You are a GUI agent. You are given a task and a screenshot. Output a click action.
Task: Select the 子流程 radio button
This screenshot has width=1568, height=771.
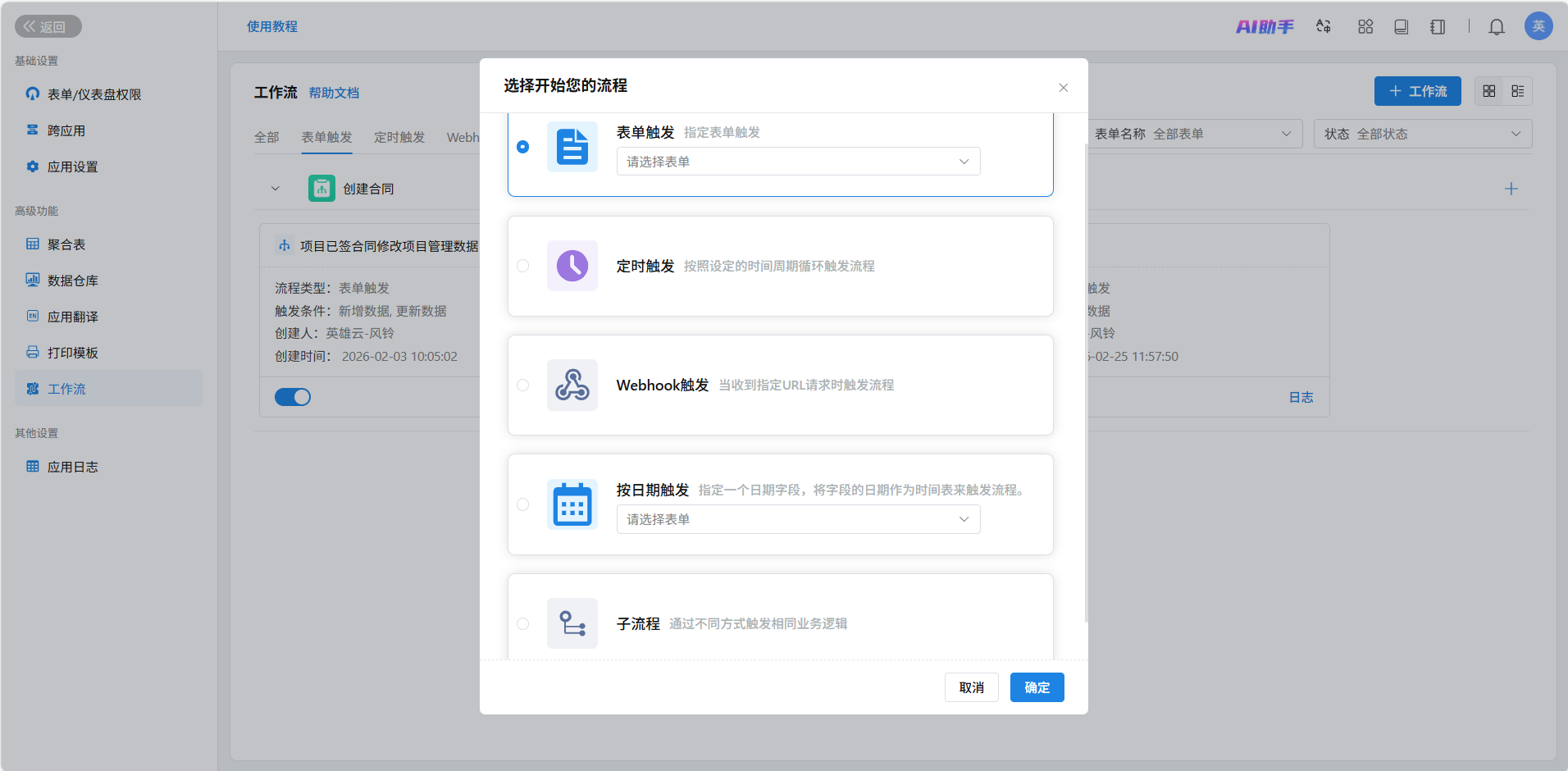pyautogui.click(x=523, y=624)
